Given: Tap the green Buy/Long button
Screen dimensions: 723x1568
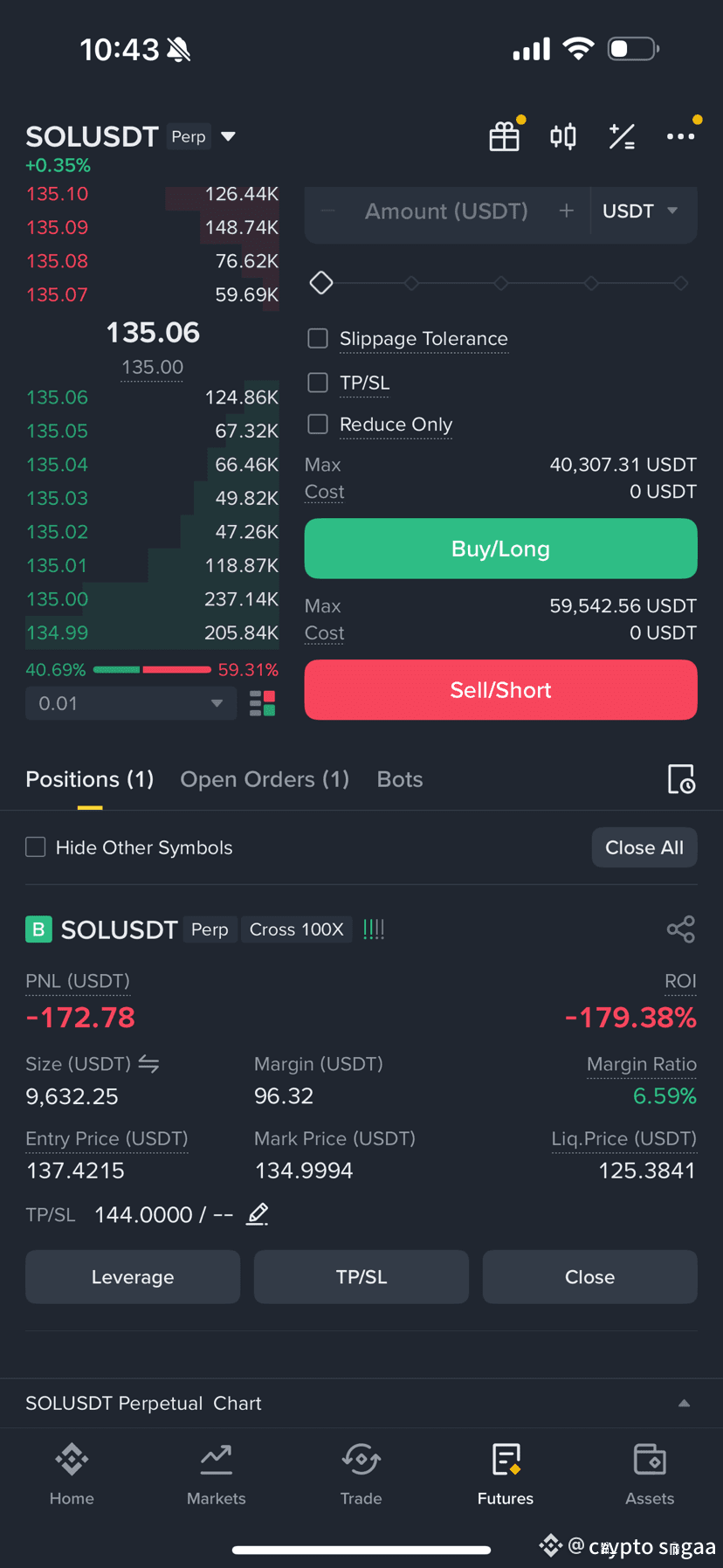Looking at the screenshot, I should pos(501,549).
